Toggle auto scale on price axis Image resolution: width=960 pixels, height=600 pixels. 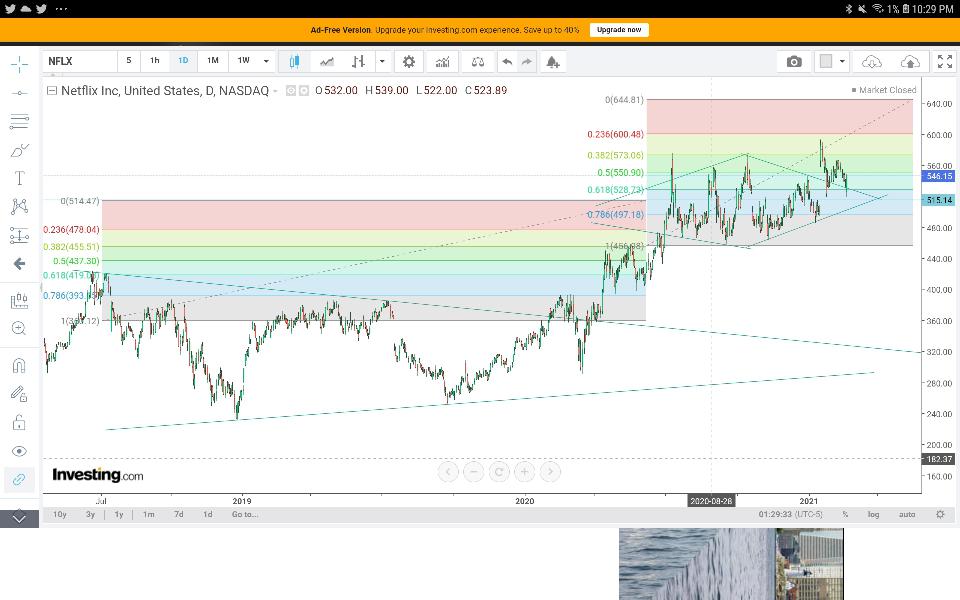(x=907, y=514)
